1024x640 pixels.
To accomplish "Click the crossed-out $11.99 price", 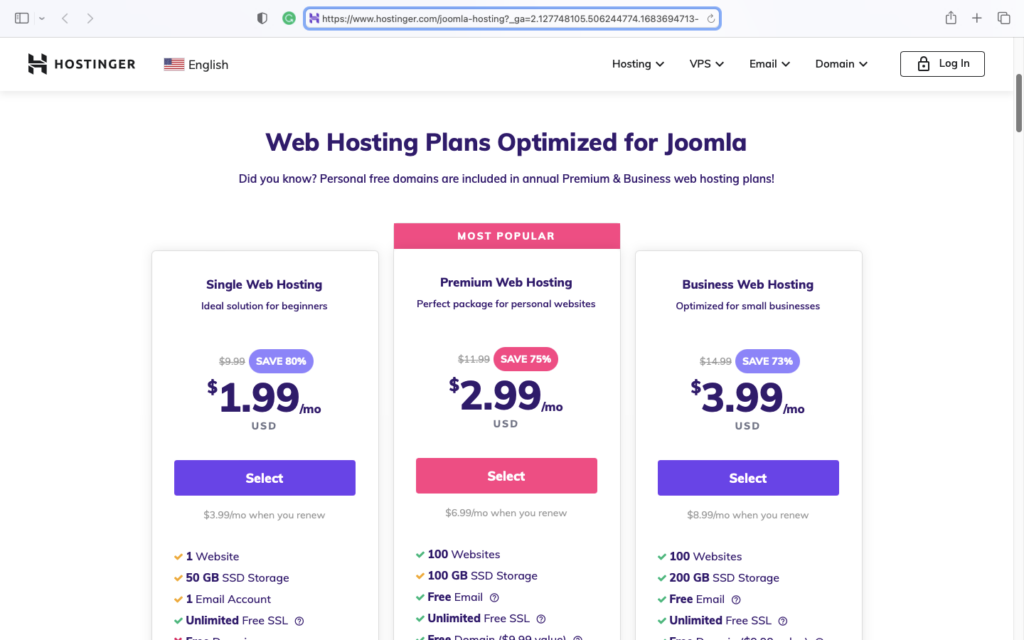I will click(x=473, y=359).
